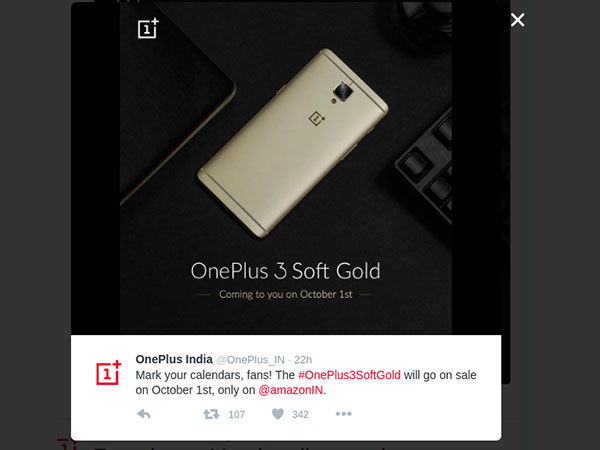600x450 pixels.
Task: Click the "Coming to you on October 1st" caption
Action: pyautogui.click(x=285, y=294)
